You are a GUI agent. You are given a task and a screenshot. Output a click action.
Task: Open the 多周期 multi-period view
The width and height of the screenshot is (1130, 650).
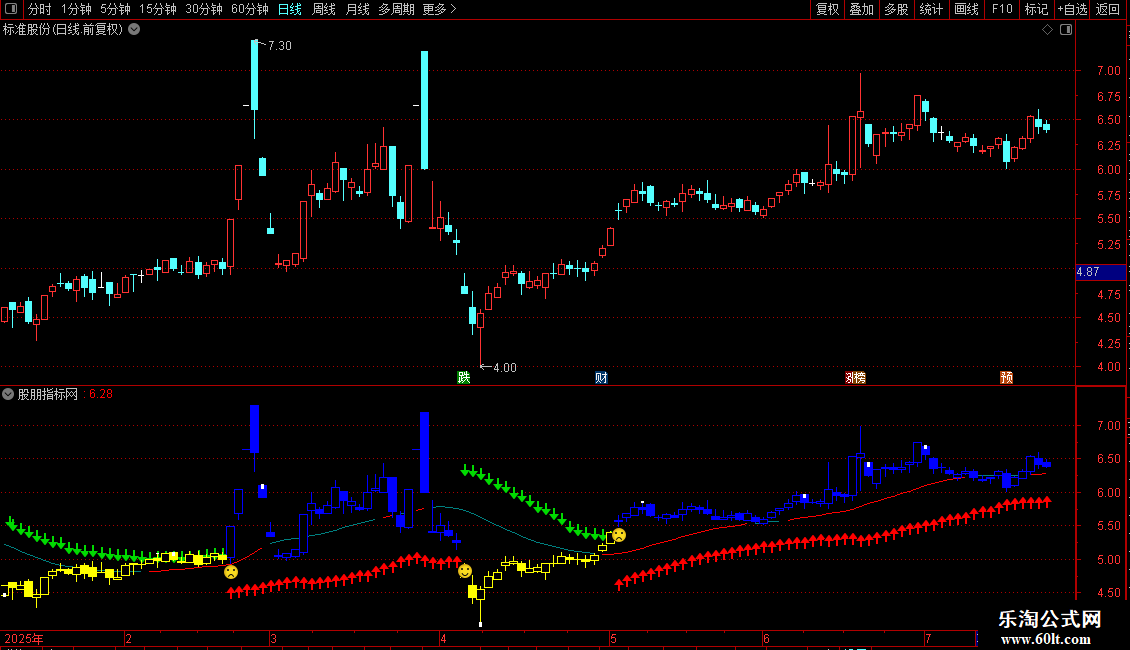tap(396, 9)
